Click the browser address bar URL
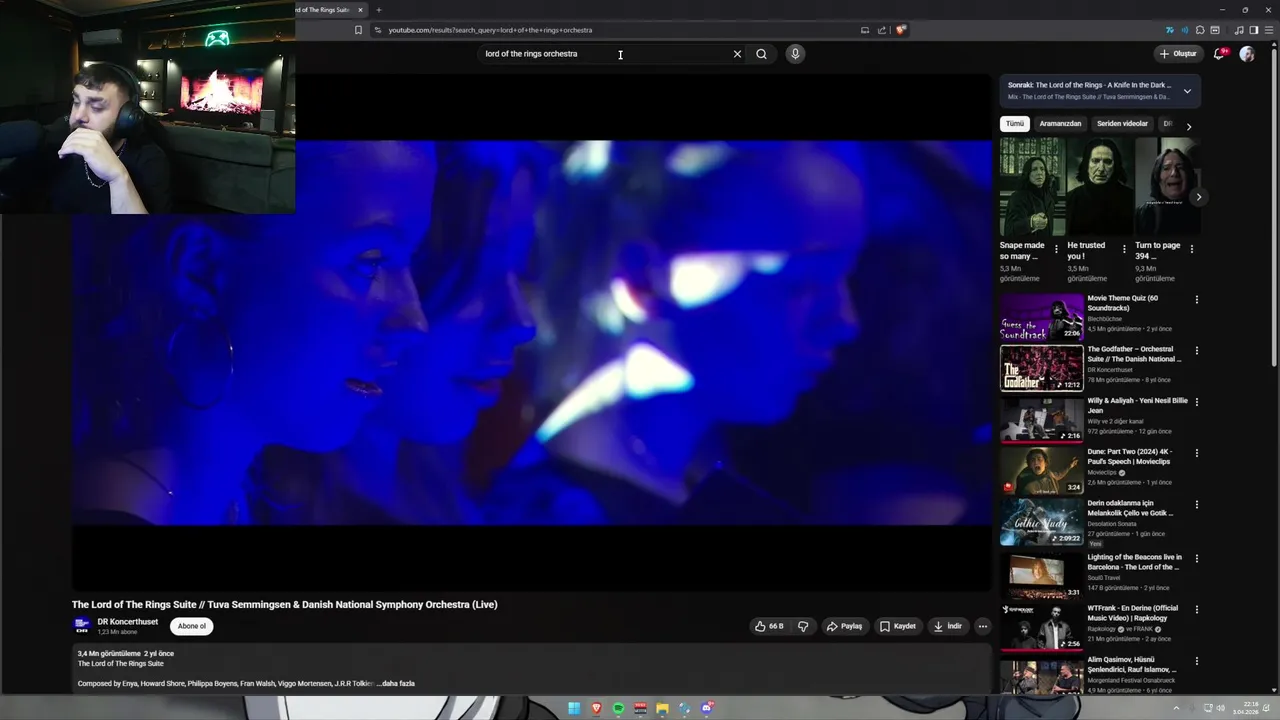The height and width of the screenshot is (720, 1280). (x=490, y=30)
